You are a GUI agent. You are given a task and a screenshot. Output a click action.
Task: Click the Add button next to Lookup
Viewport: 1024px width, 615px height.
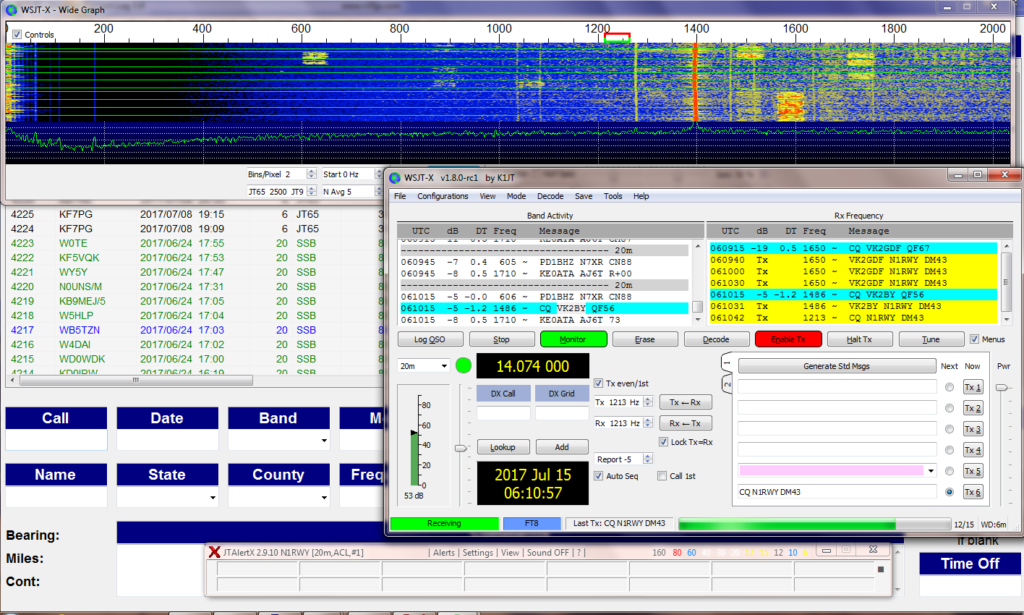coord(562,447)
